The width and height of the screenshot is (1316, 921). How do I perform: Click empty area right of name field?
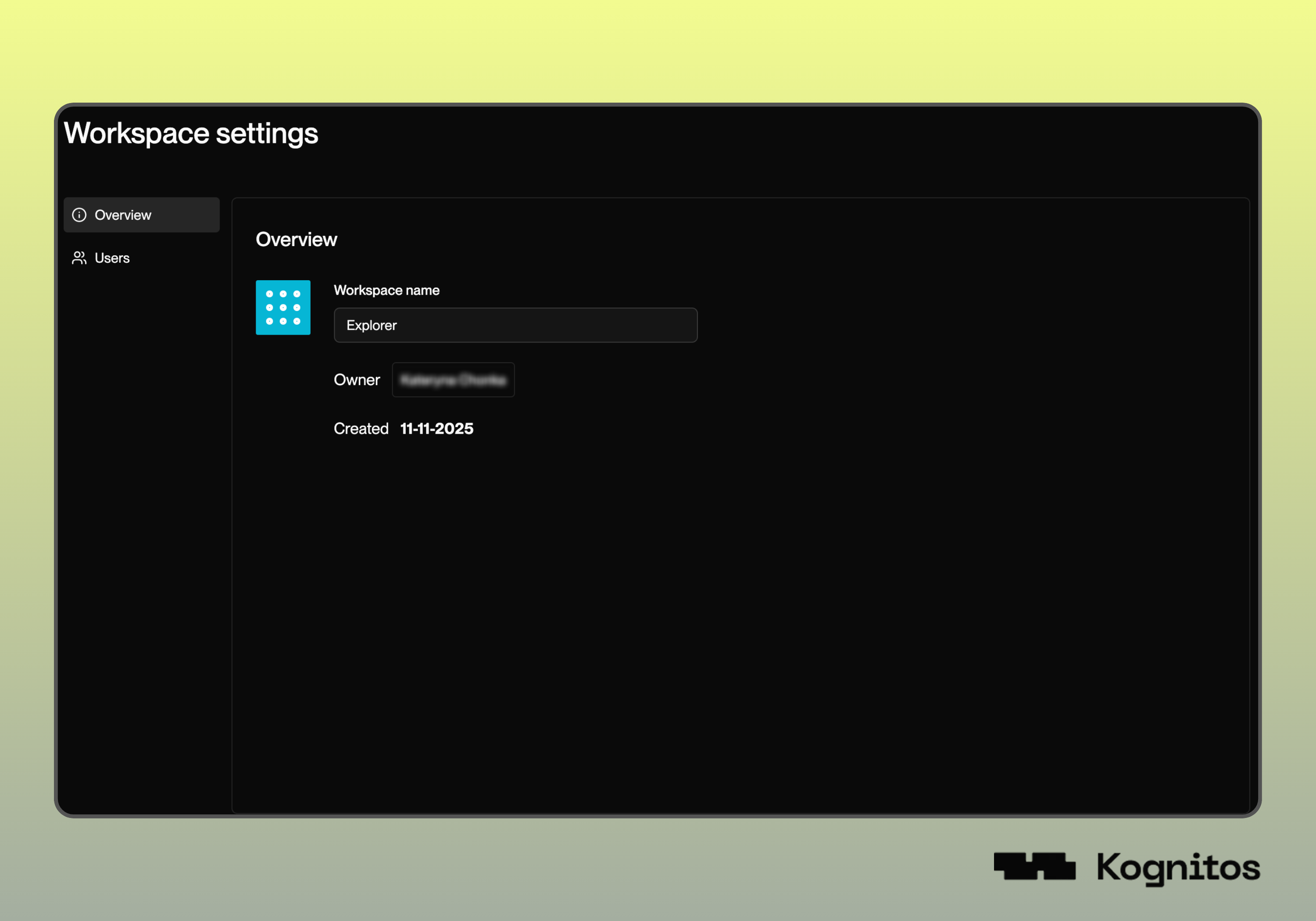click(x=917, y=325)
